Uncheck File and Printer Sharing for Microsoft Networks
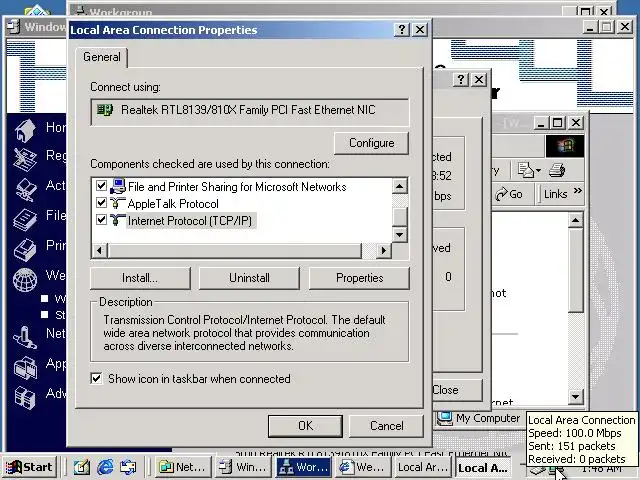The image size is (640, 480). [x=101, y=186]
